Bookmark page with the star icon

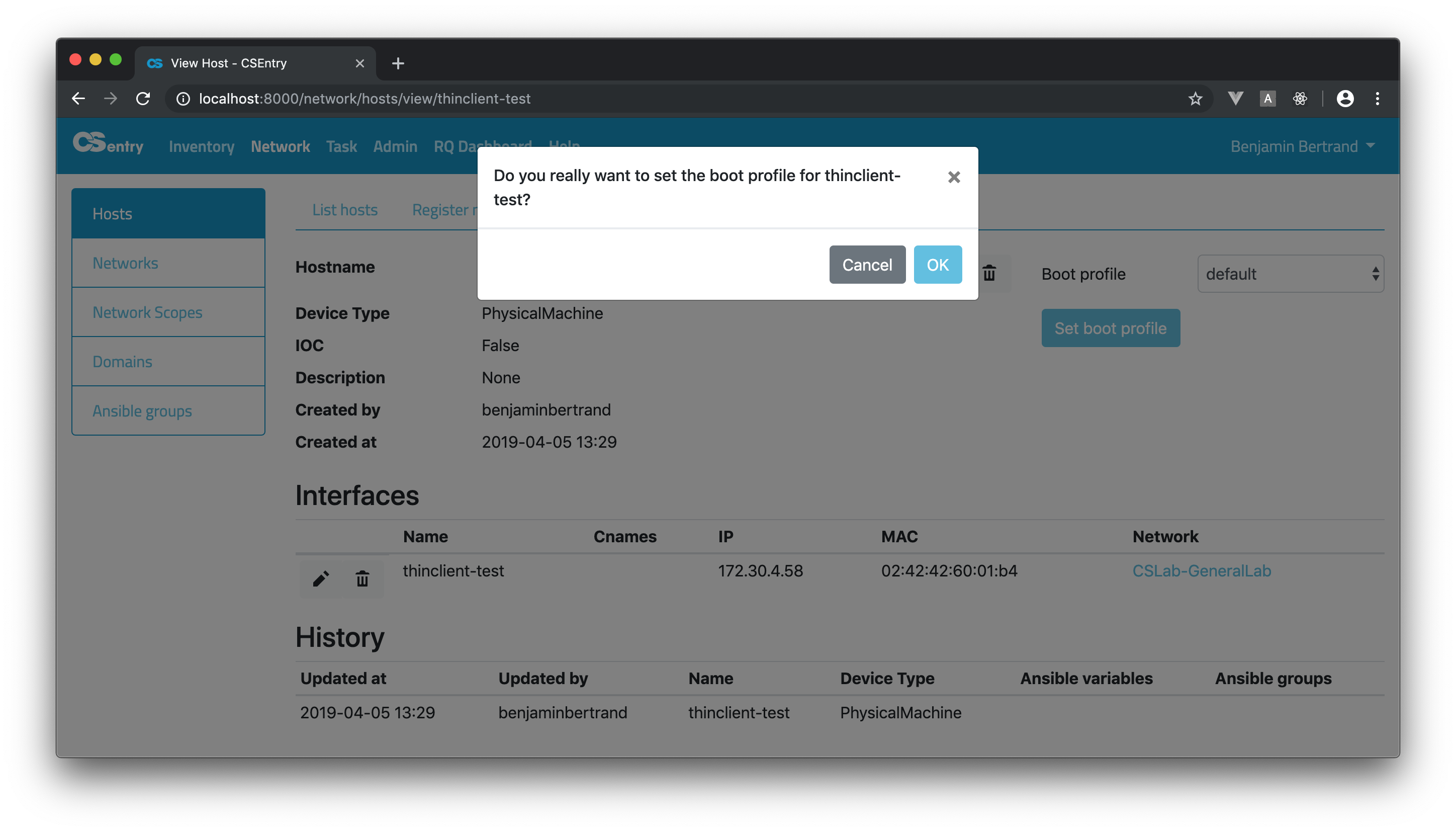(x=1195, y=99)
